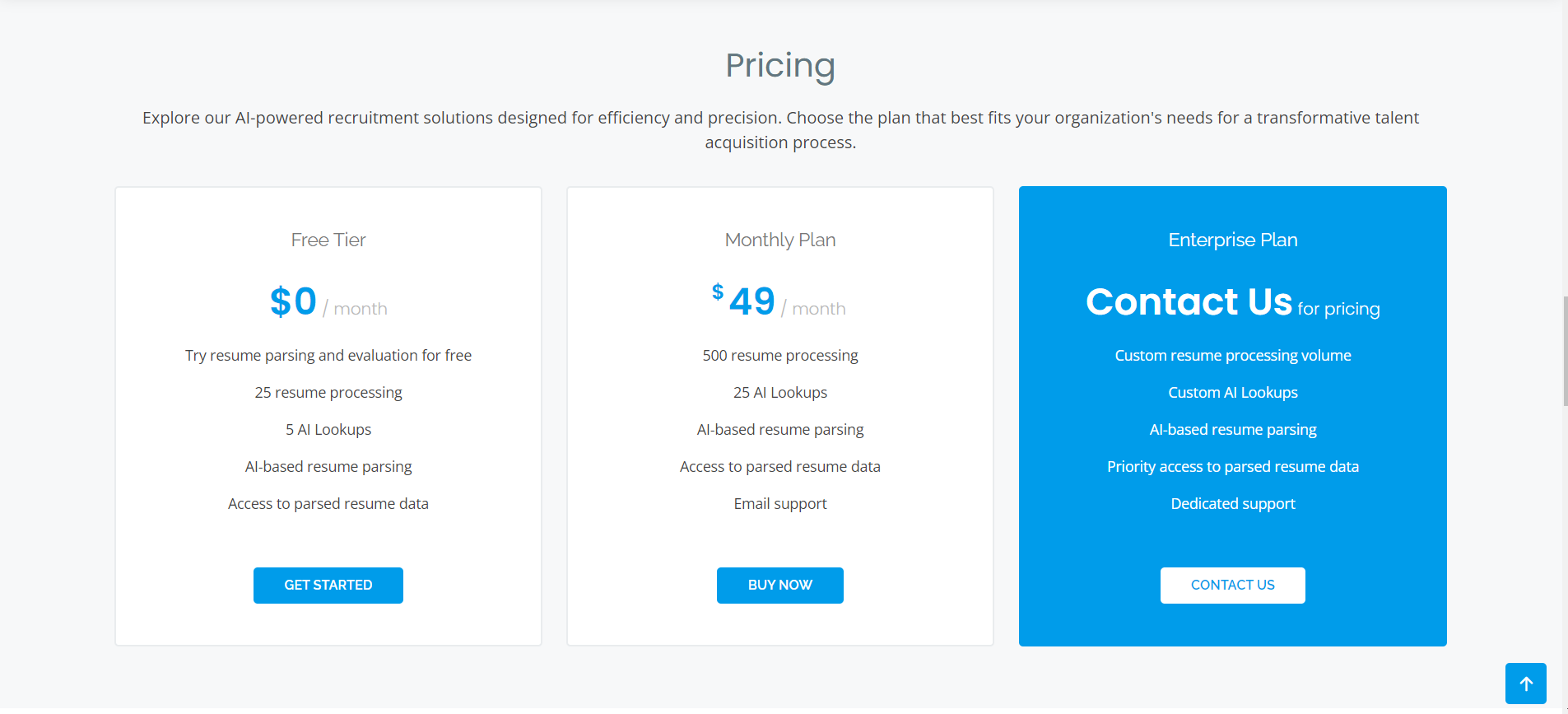Click 'Custom AI Lookups' feature line

pyautogui.click(x=1233, y=393)
